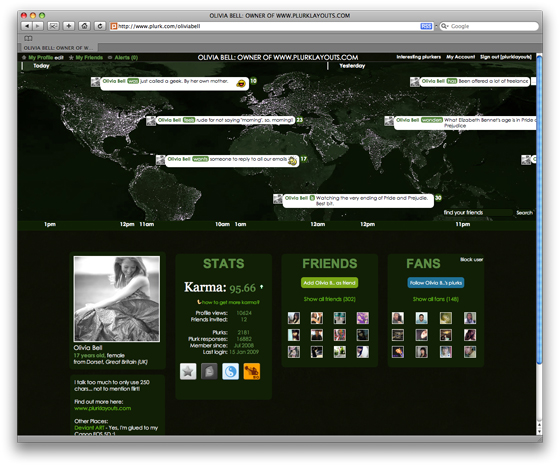This screenshot has height=466, width=560.
Task: Open the www.plurklayouts.com profile link
Action: point(102,408)
